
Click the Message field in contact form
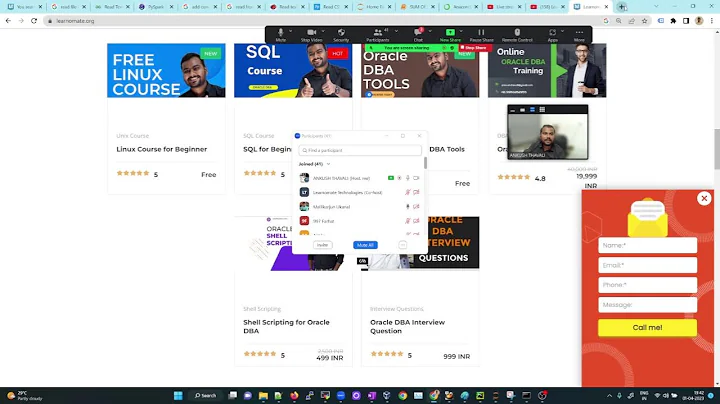647,305
